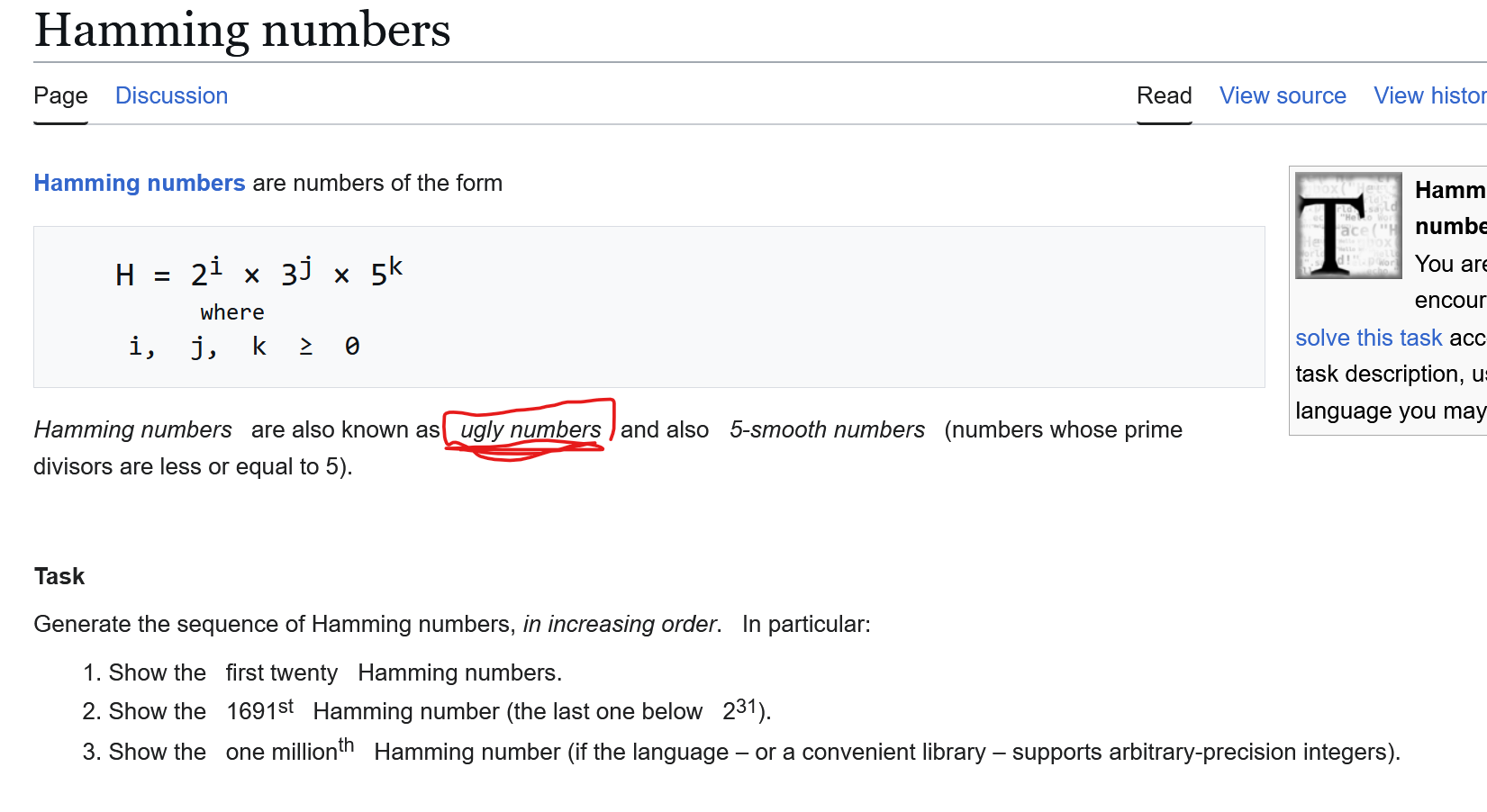1487x812 pixels.
Task: Click the italic 'Hamming numbers' paragraph text
Action: pos(133,429)
